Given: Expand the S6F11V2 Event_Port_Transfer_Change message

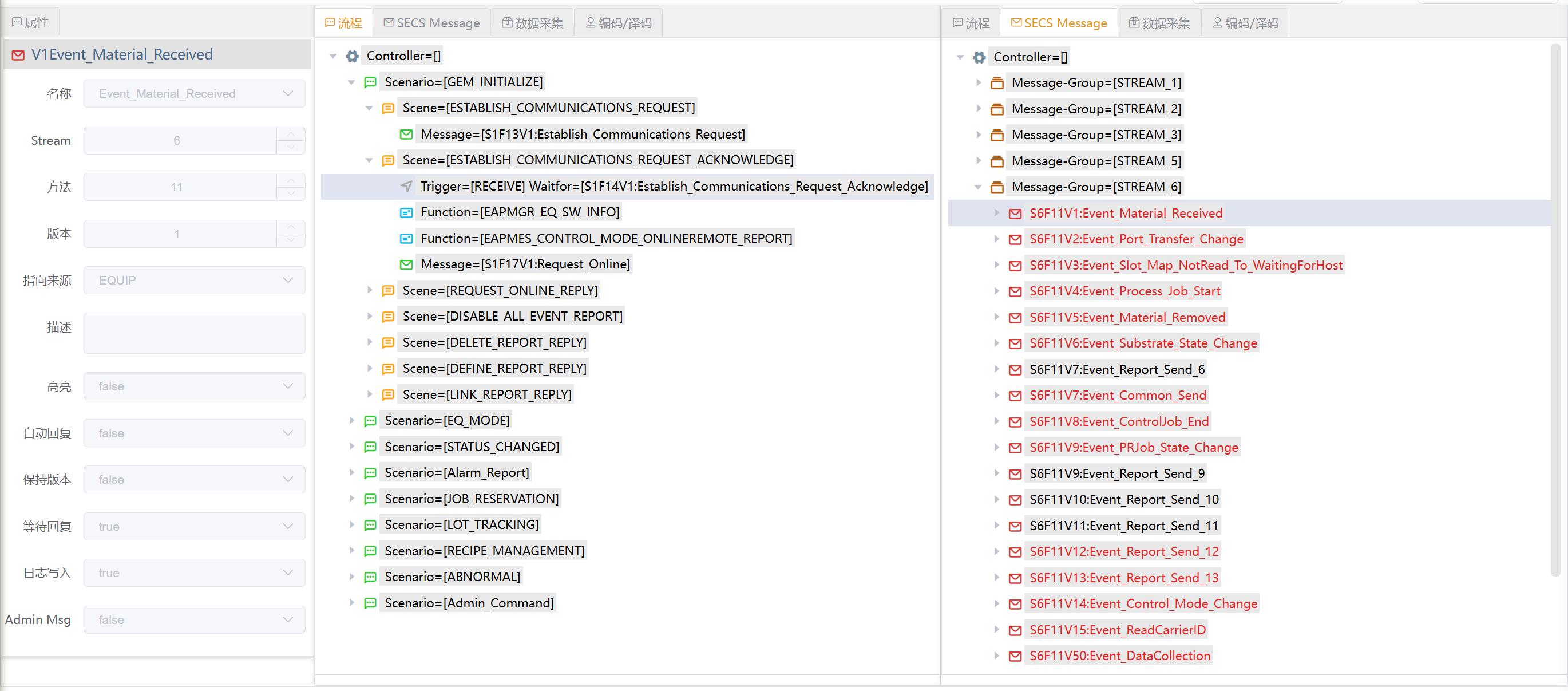Looking at the screenshot, I should point(996,239).
